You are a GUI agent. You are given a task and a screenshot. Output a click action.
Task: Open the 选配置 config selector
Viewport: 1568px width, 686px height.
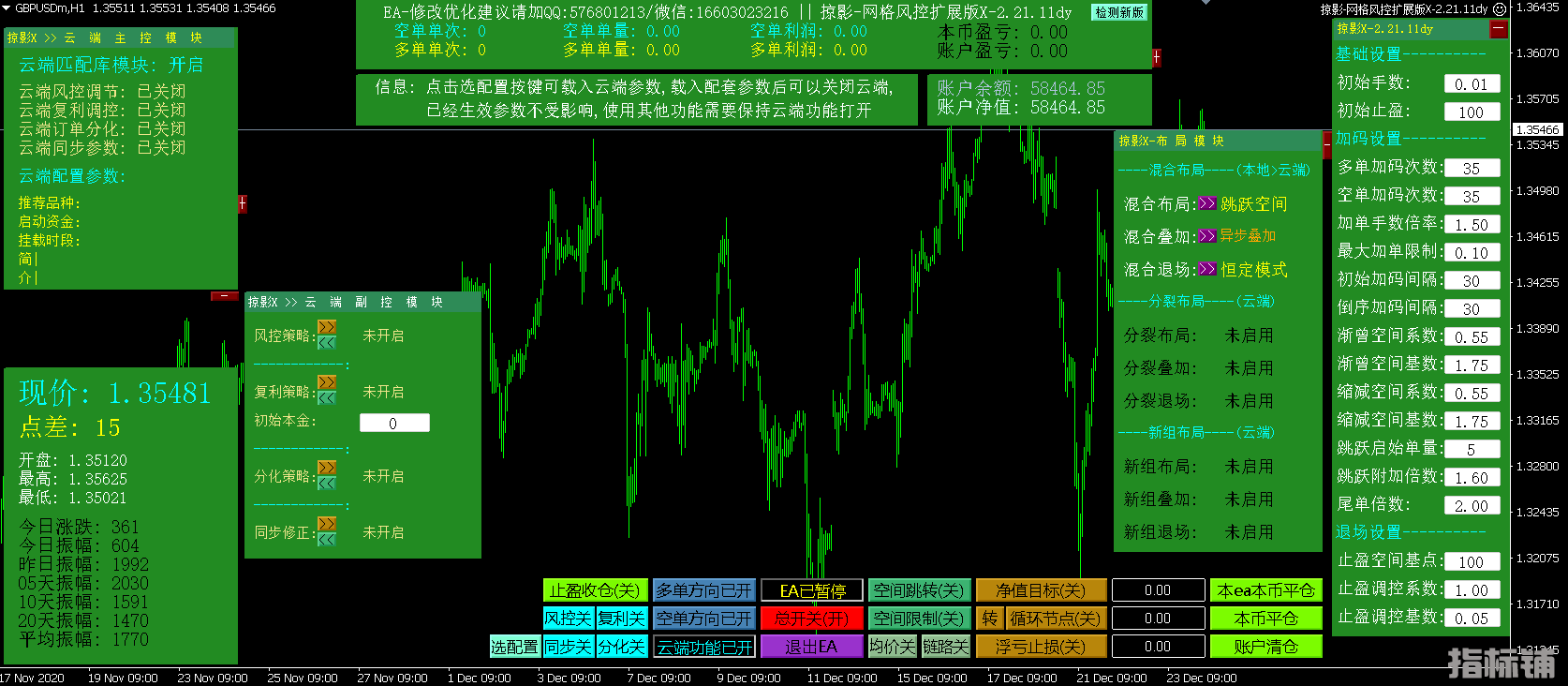514,647
